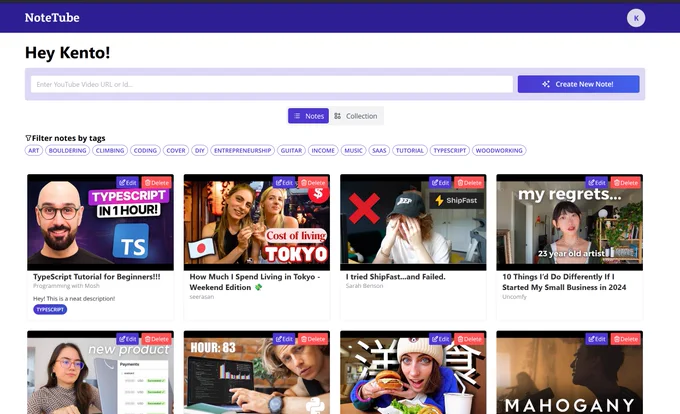Click the filter funnel icon beside tags heading
Image resolution: width=680 pixels, height=414 pixels.
pos(28,138)
